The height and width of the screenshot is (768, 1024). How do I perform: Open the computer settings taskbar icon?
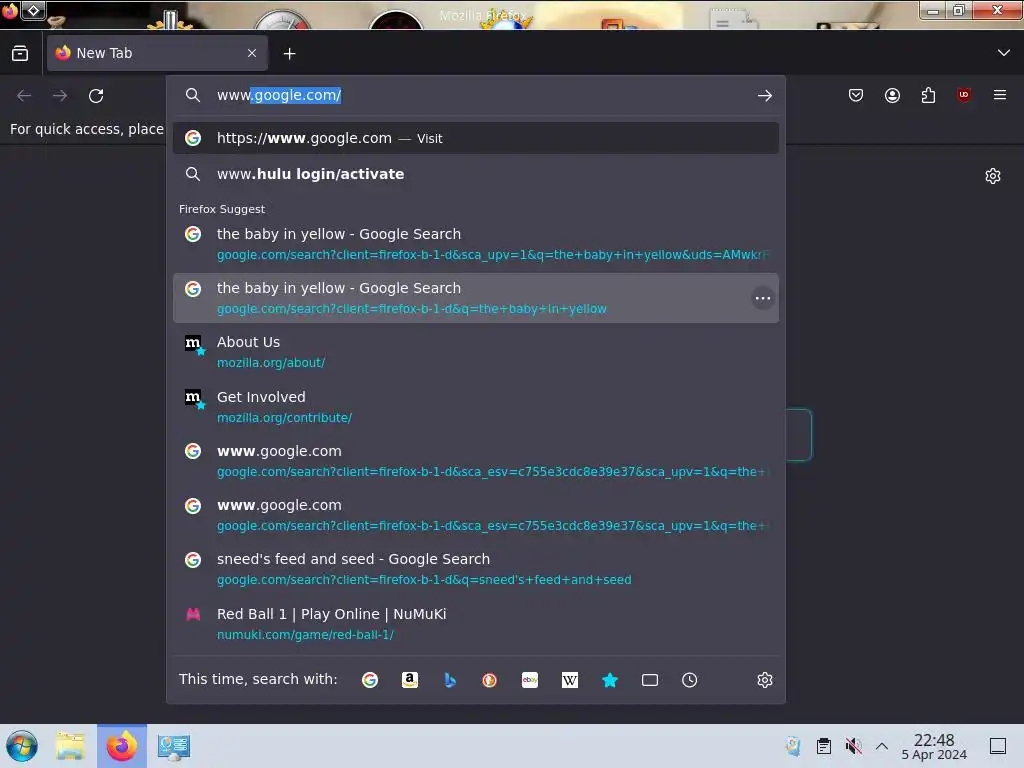click(x=174, y=747)
